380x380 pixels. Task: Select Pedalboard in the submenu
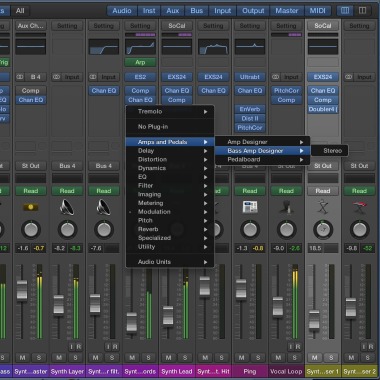pyautogui.click(x=263, y=159)
